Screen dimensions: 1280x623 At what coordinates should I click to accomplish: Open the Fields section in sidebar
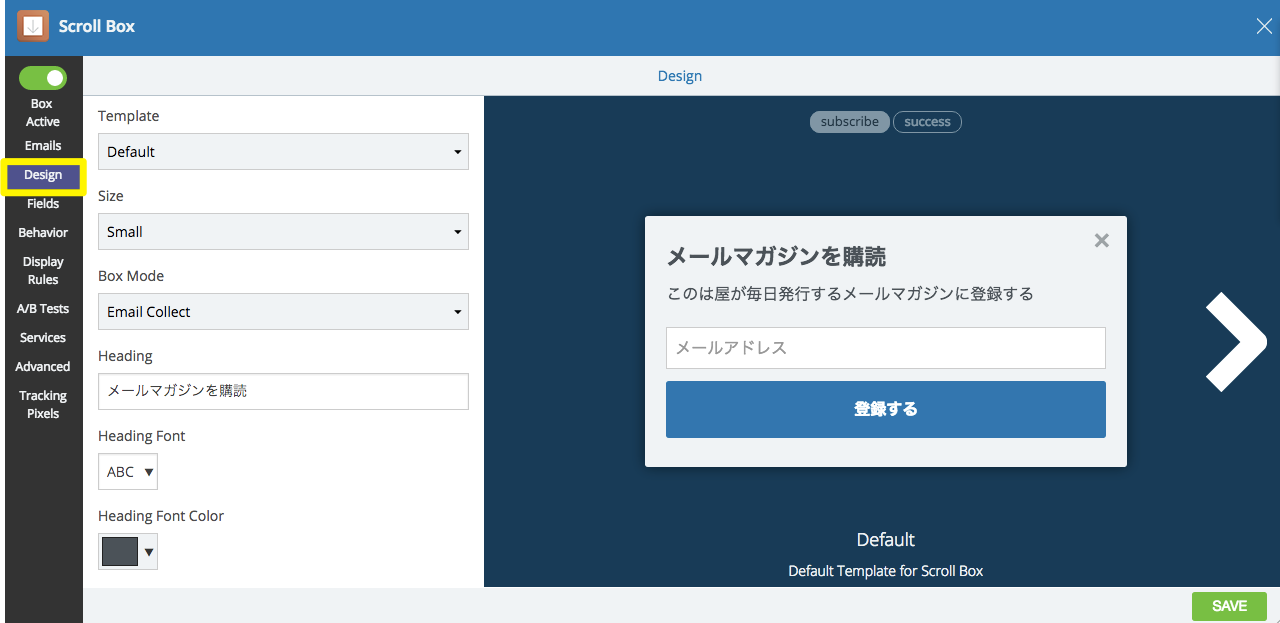43,204
